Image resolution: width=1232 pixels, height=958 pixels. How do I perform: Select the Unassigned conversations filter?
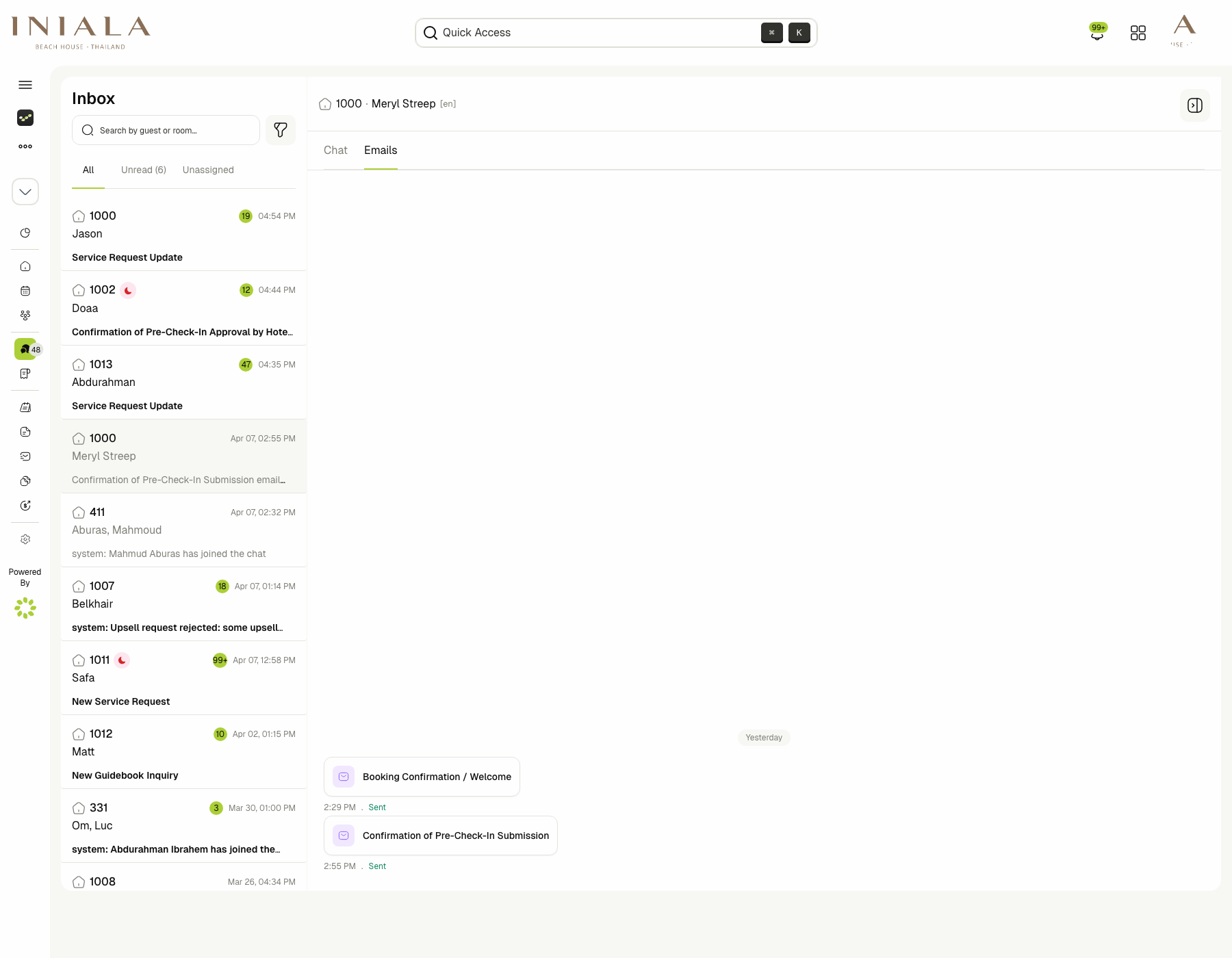[x=208, y=170]
